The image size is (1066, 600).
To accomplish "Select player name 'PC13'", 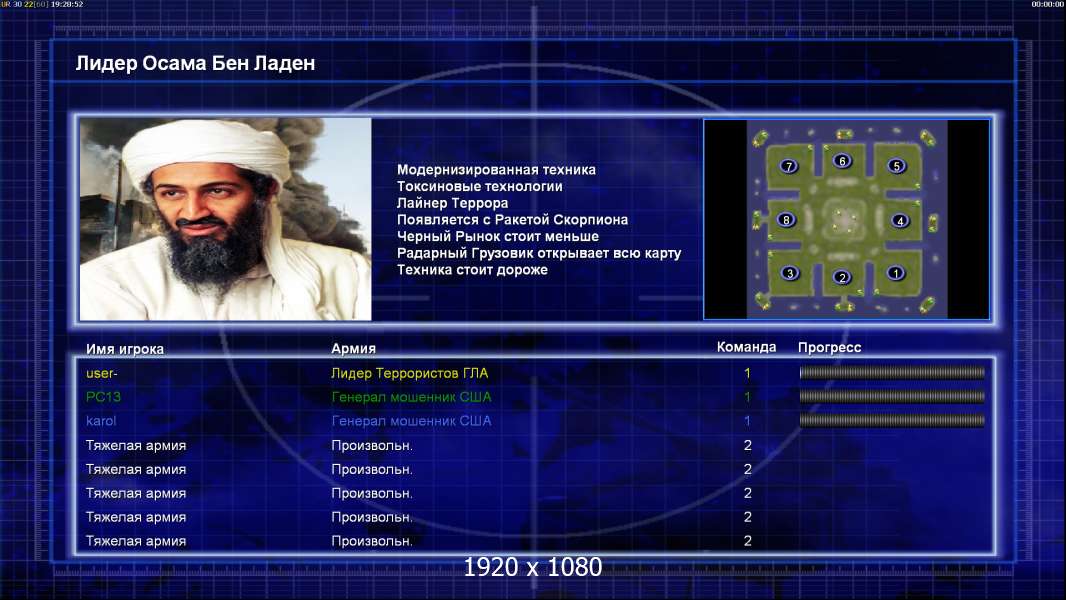I will [103, 397].
